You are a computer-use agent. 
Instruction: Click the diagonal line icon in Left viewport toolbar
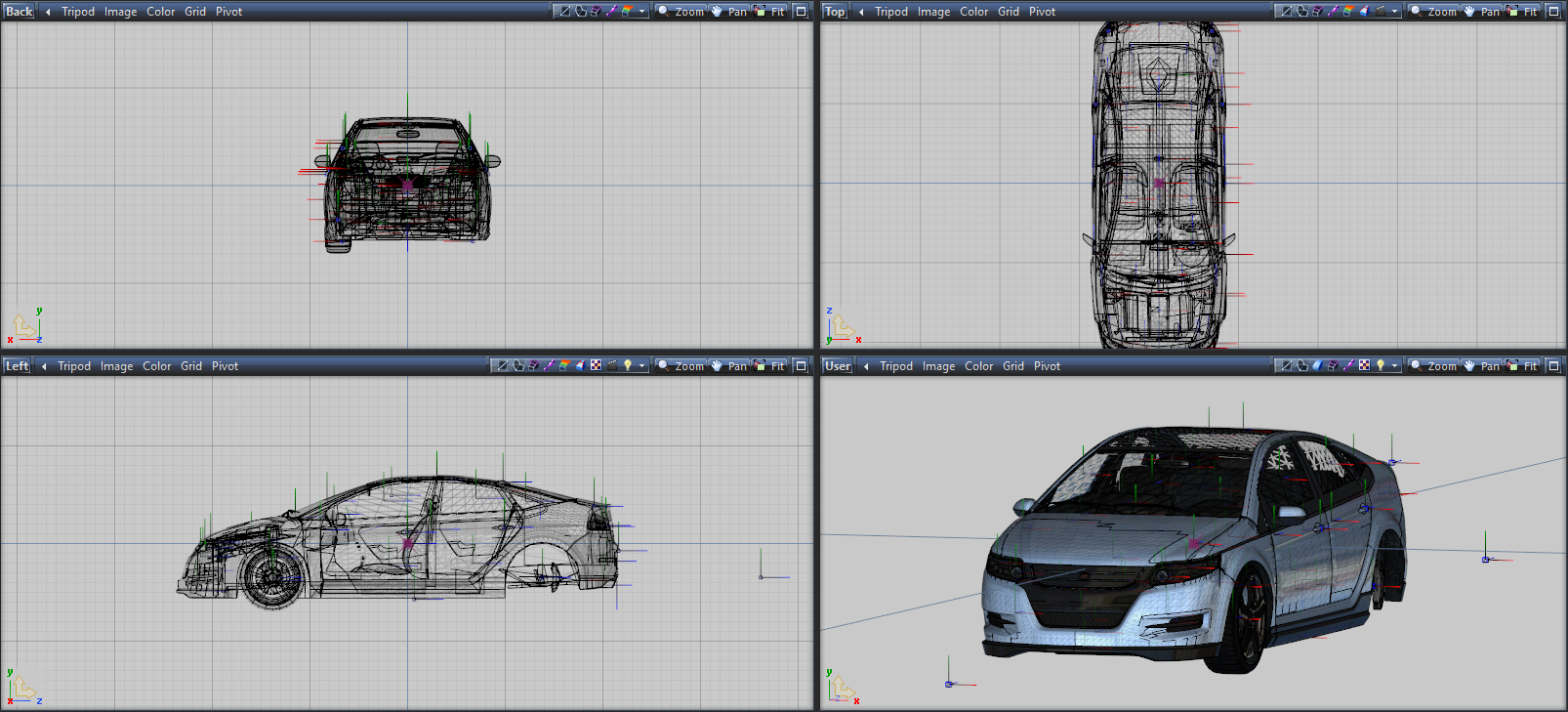(x=502, y=365)
